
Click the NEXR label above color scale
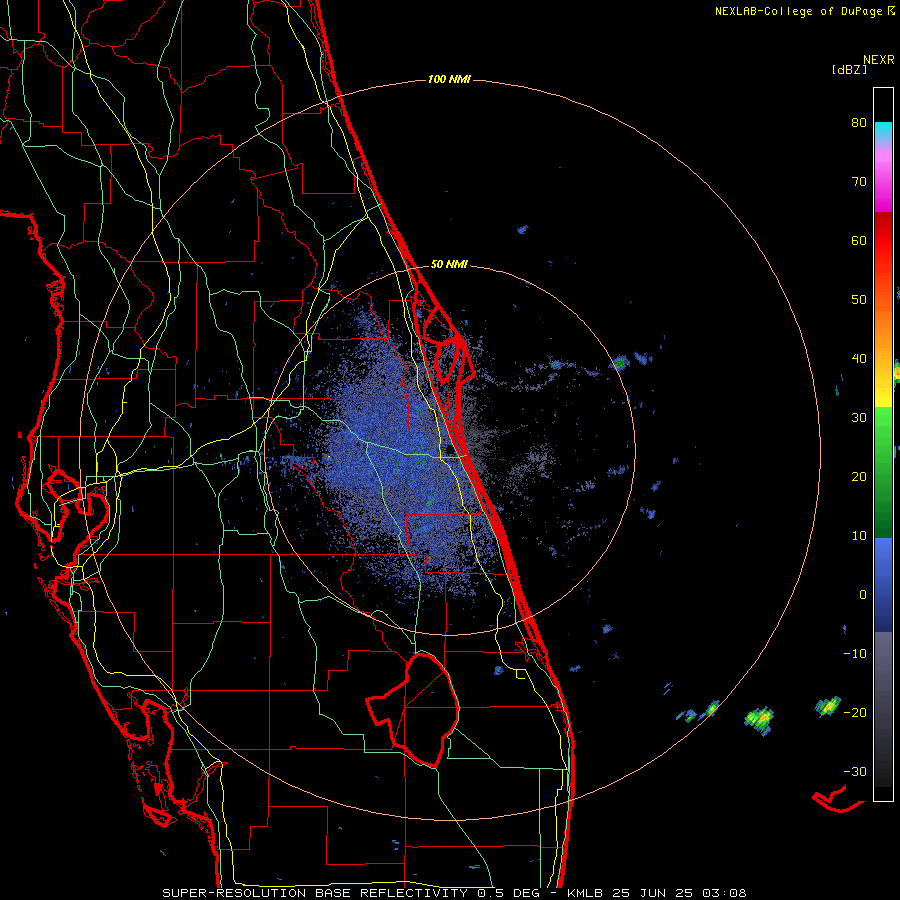(x=878, y=60)
